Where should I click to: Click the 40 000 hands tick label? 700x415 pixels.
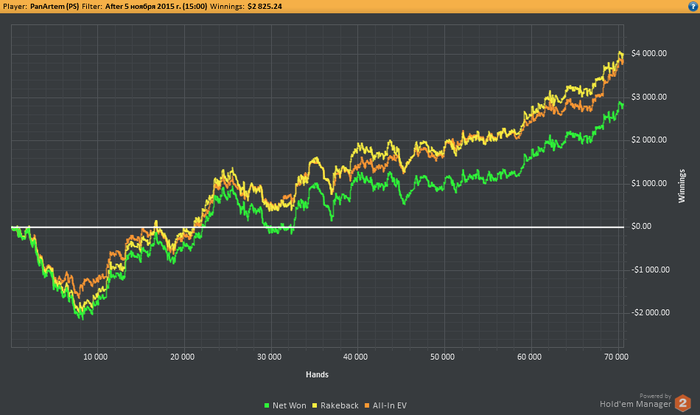click(355, 357)
